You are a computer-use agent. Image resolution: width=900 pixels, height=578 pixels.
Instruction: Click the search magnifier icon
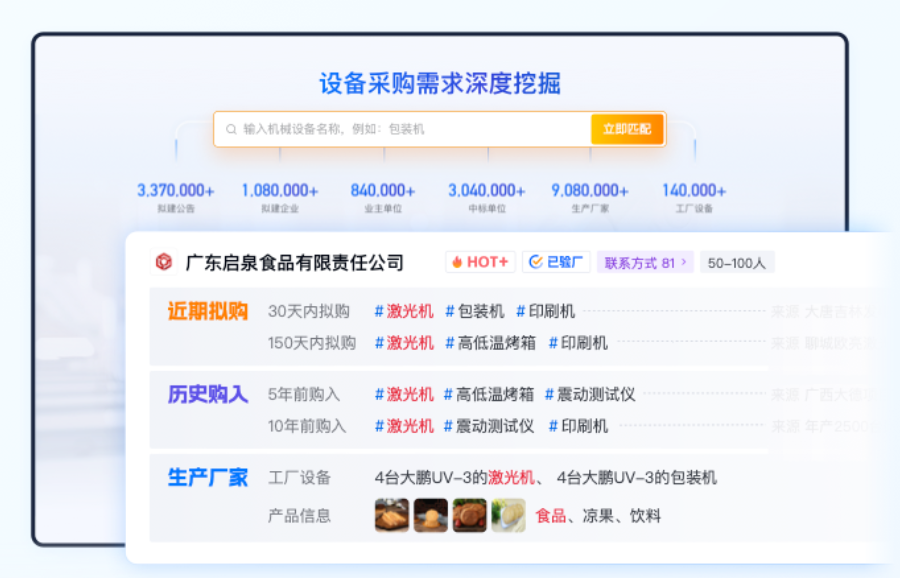pos(231,129)
